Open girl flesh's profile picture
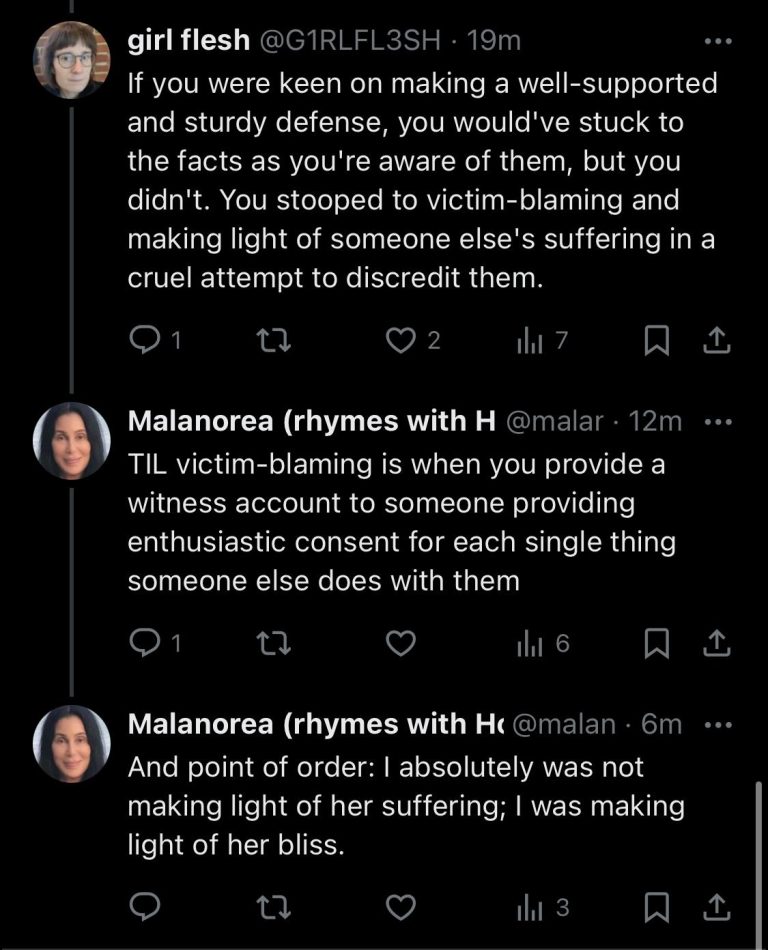This screenshot has width=768, height=950. [71, 58]
